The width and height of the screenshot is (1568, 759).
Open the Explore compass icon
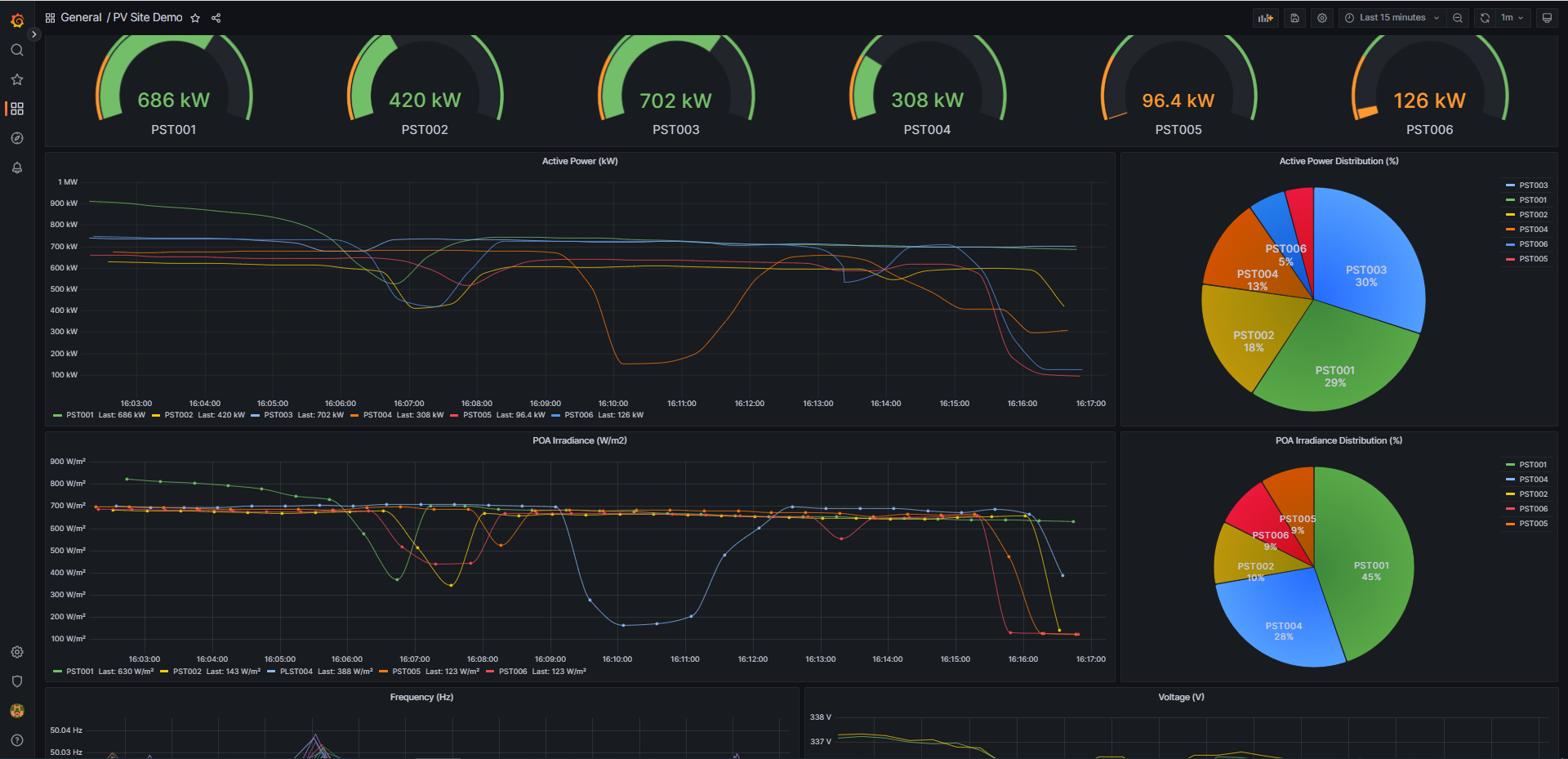17,138
